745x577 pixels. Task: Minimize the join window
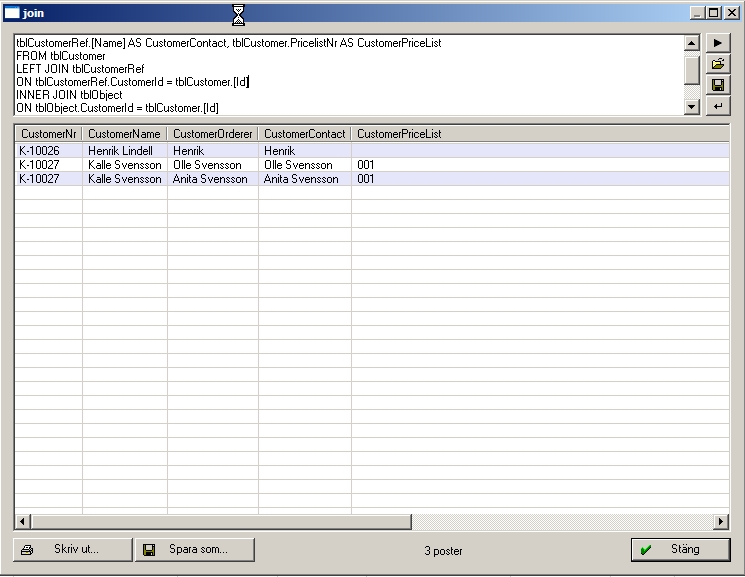click(x=697, y=13)
